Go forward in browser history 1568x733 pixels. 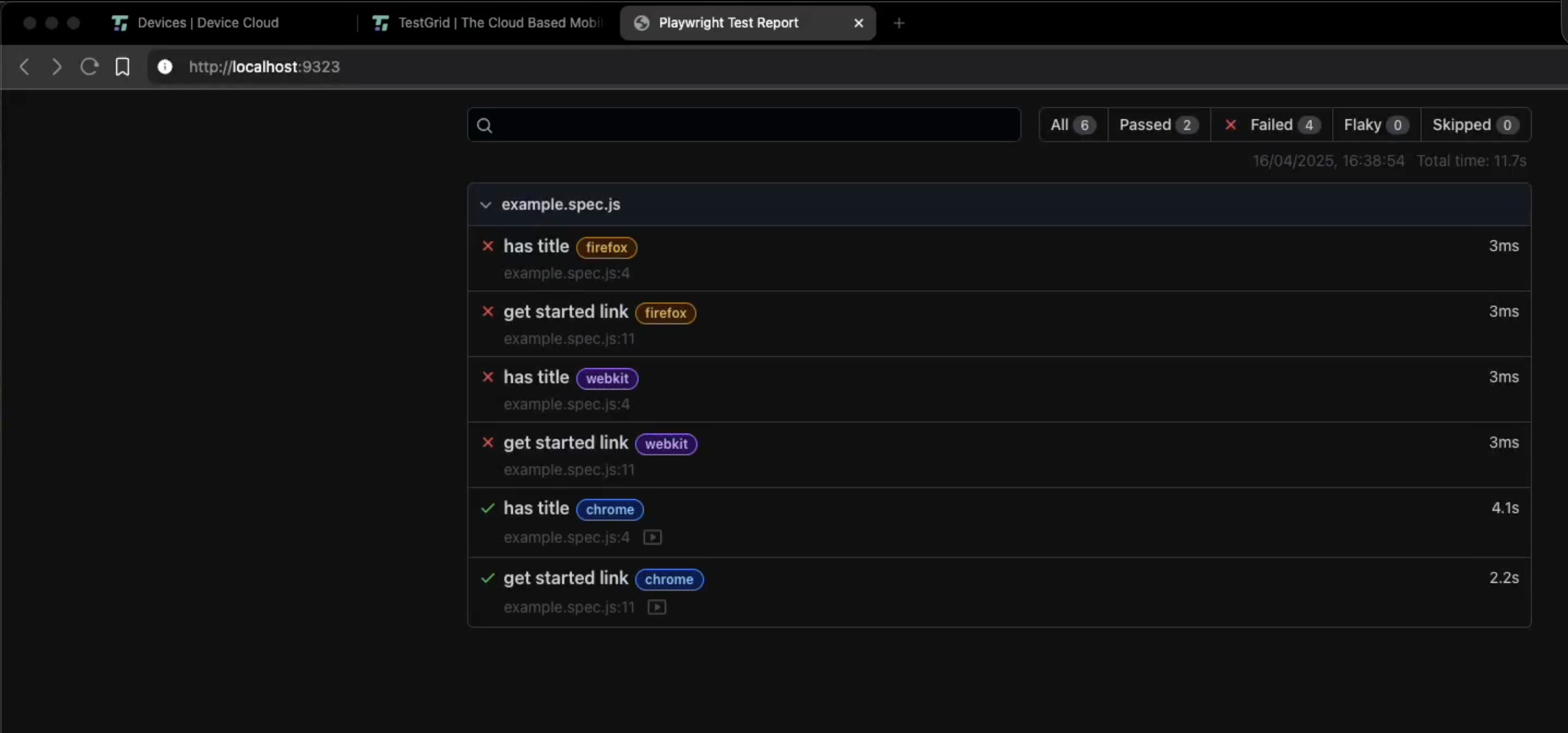tap(57, 67)
